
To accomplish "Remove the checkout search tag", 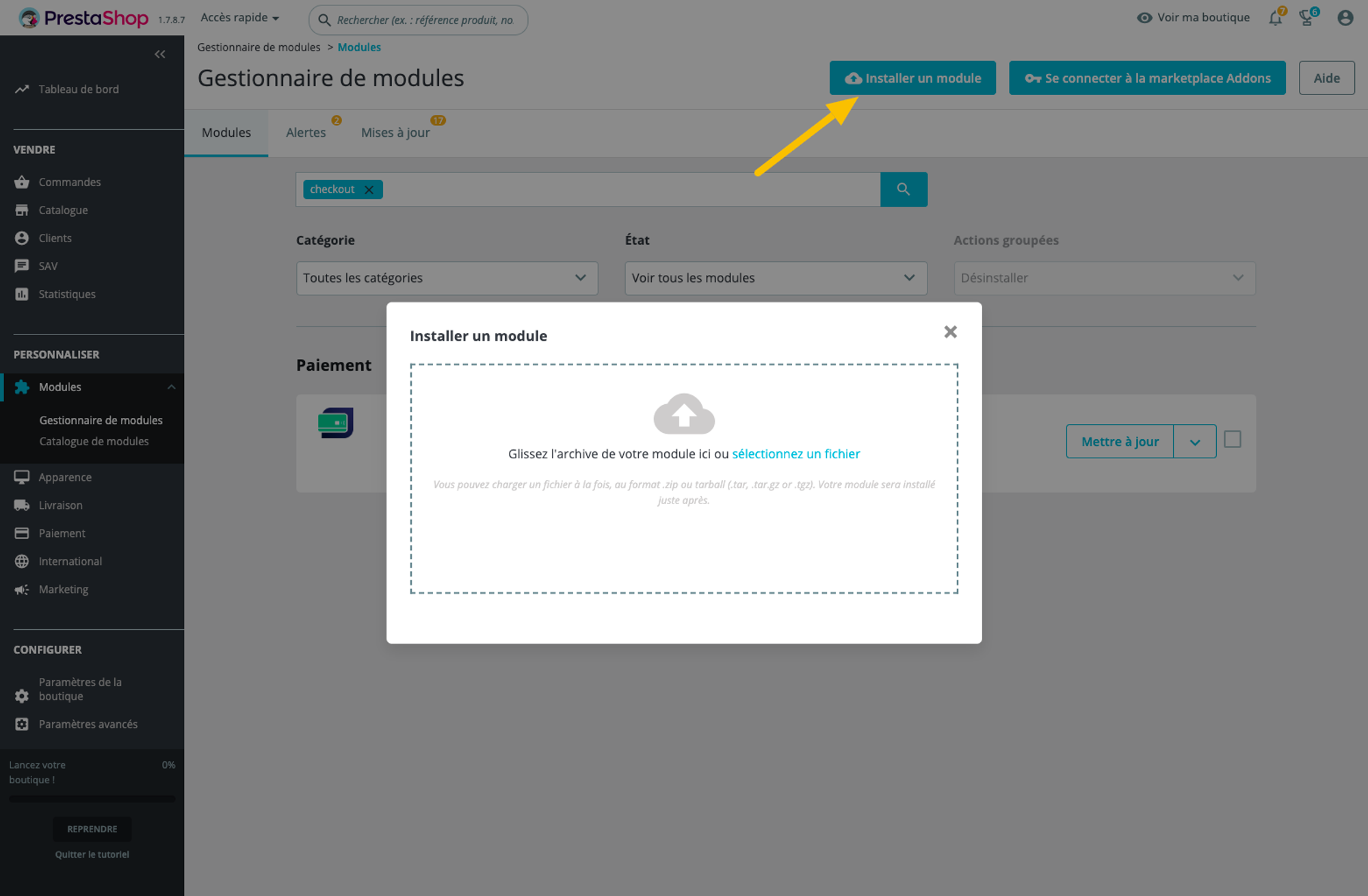I will point(369,189).
